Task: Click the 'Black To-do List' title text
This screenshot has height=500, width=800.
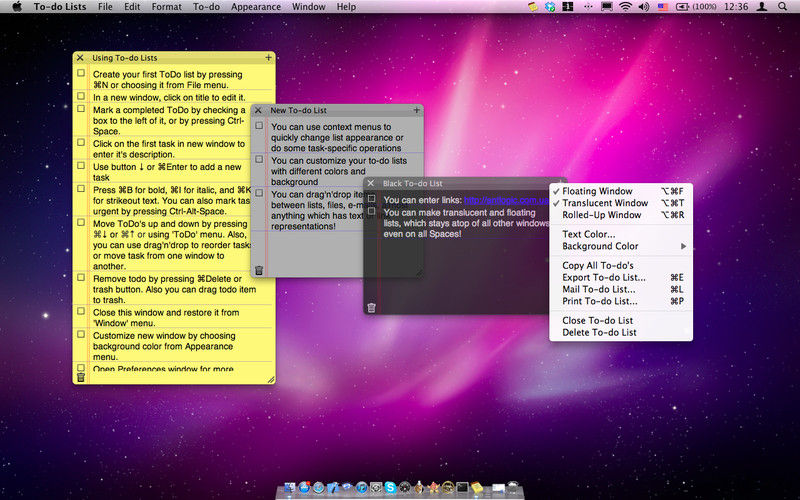Action: [x=412, y=183]
